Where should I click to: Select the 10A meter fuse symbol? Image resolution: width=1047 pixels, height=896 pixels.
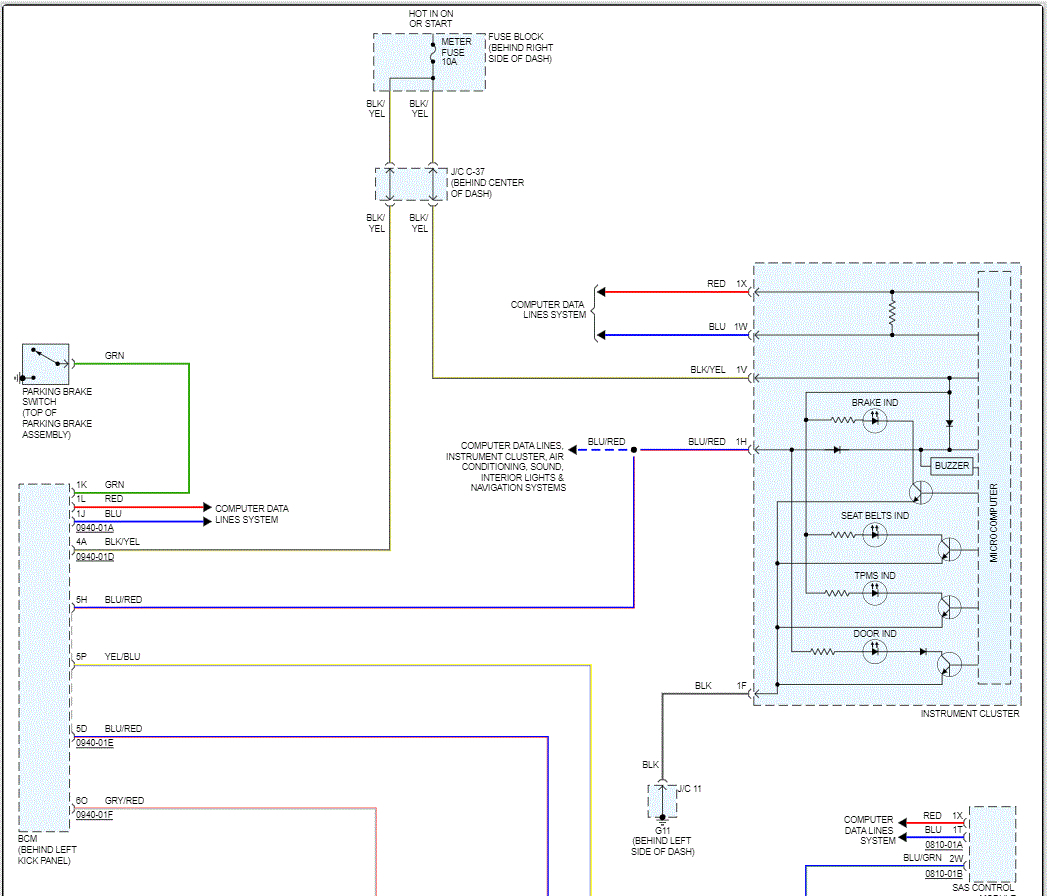(x=432, y=55)
